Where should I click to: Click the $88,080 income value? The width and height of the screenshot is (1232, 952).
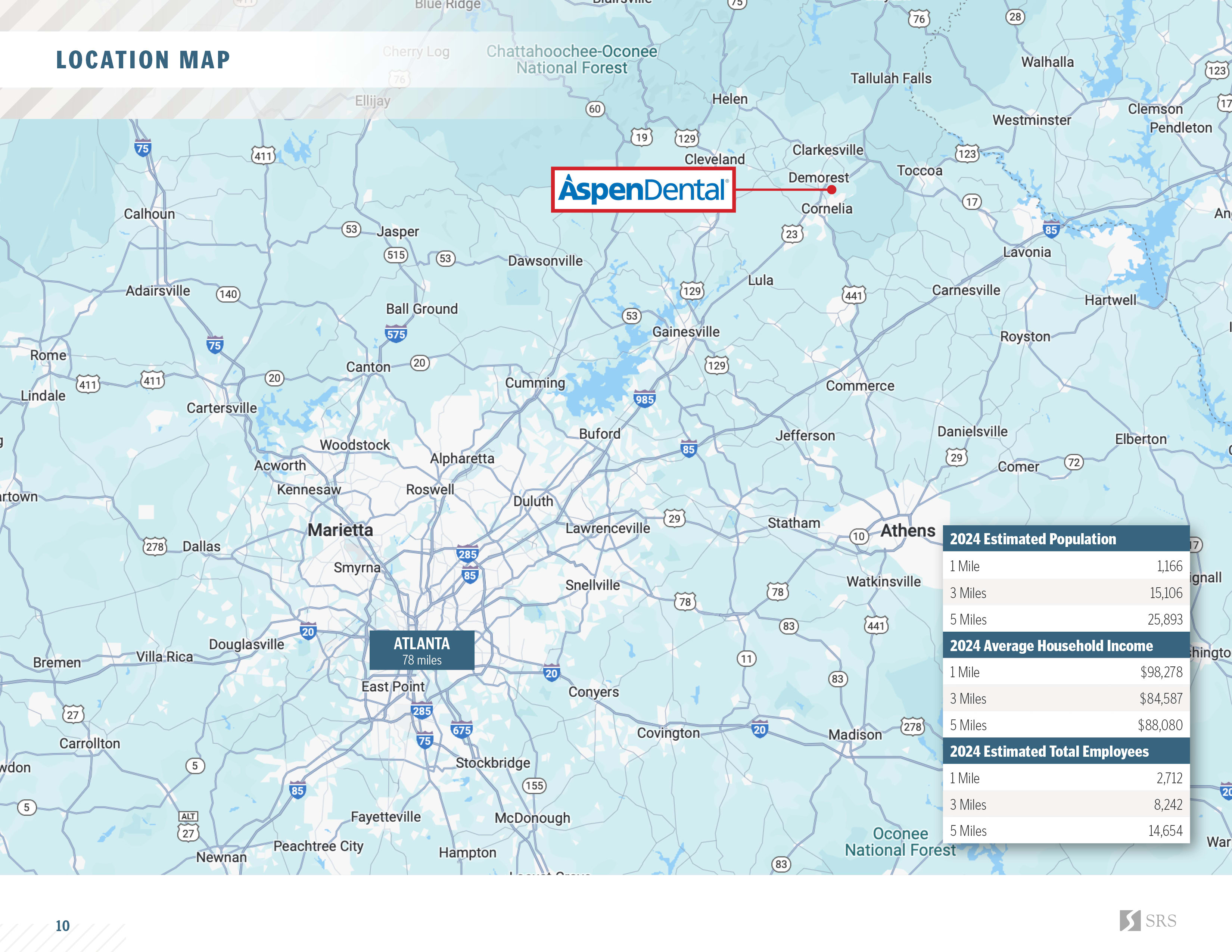[1160, 725]
